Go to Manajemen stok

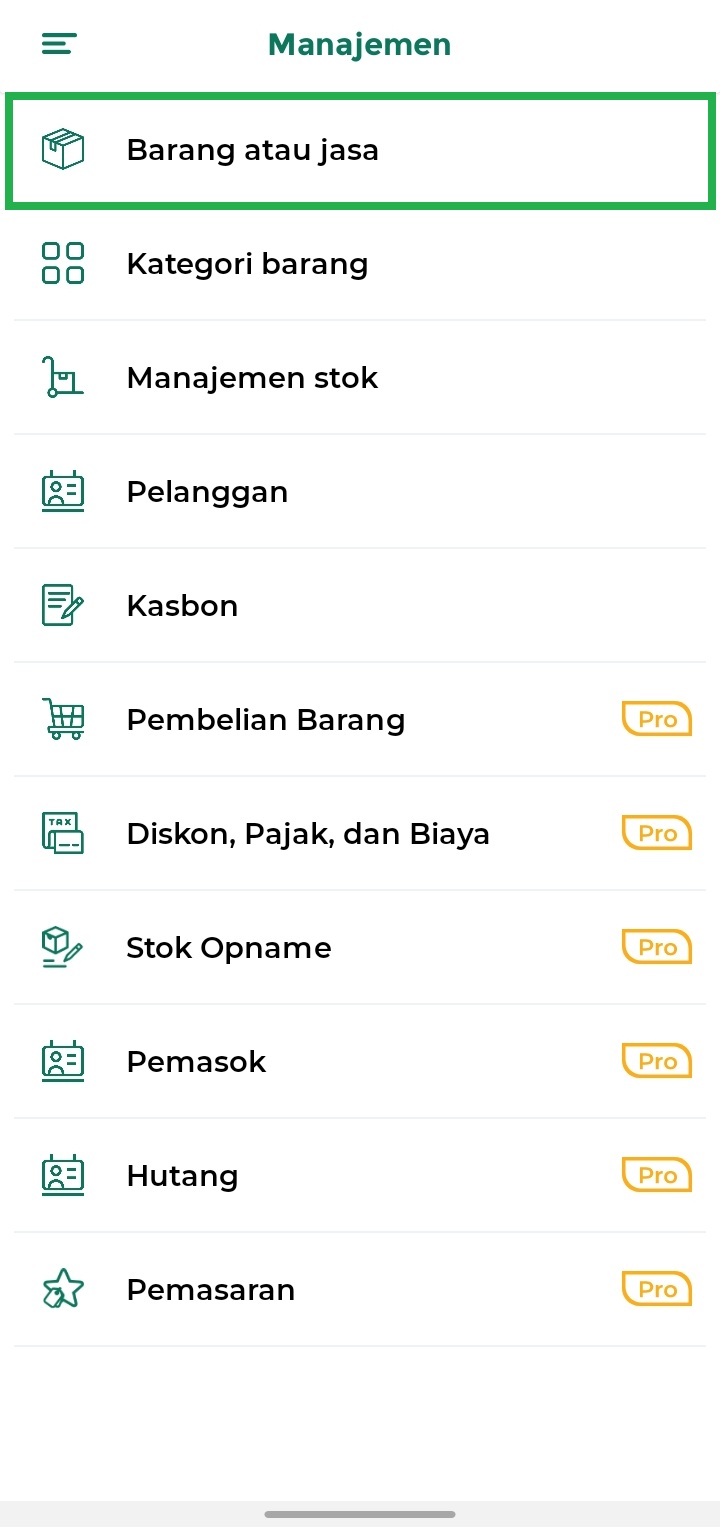[252, 378]
